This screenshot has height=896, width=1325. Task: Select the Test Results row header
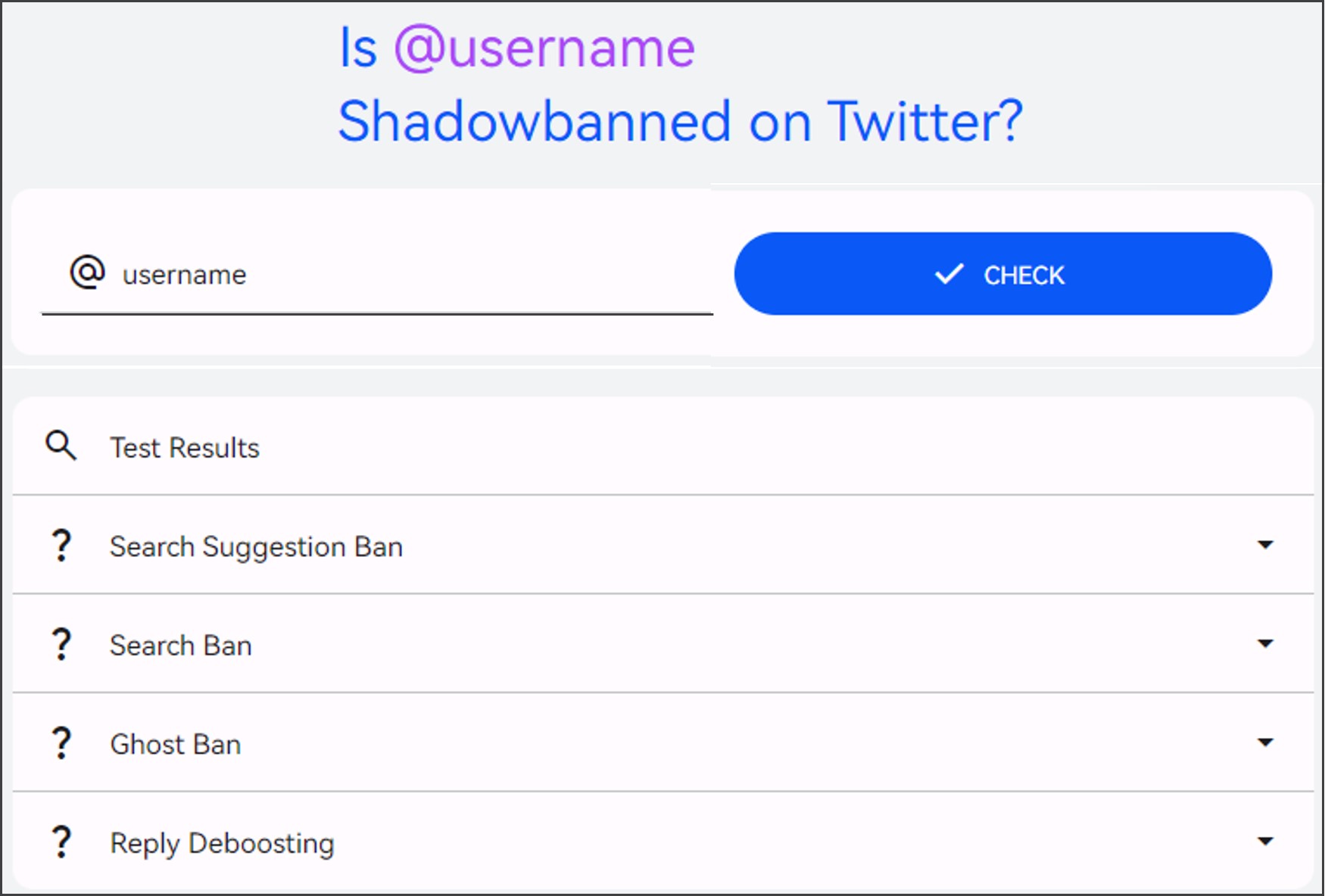point(184,447)
